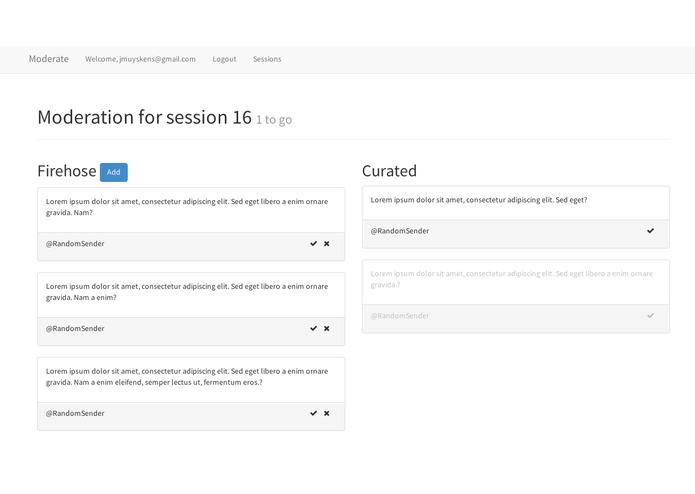This screenshot has height=494, width=695.
Task: Reject the Firehose question ending 'gravida. Nam?'
Action: click(x=327, y=244)
